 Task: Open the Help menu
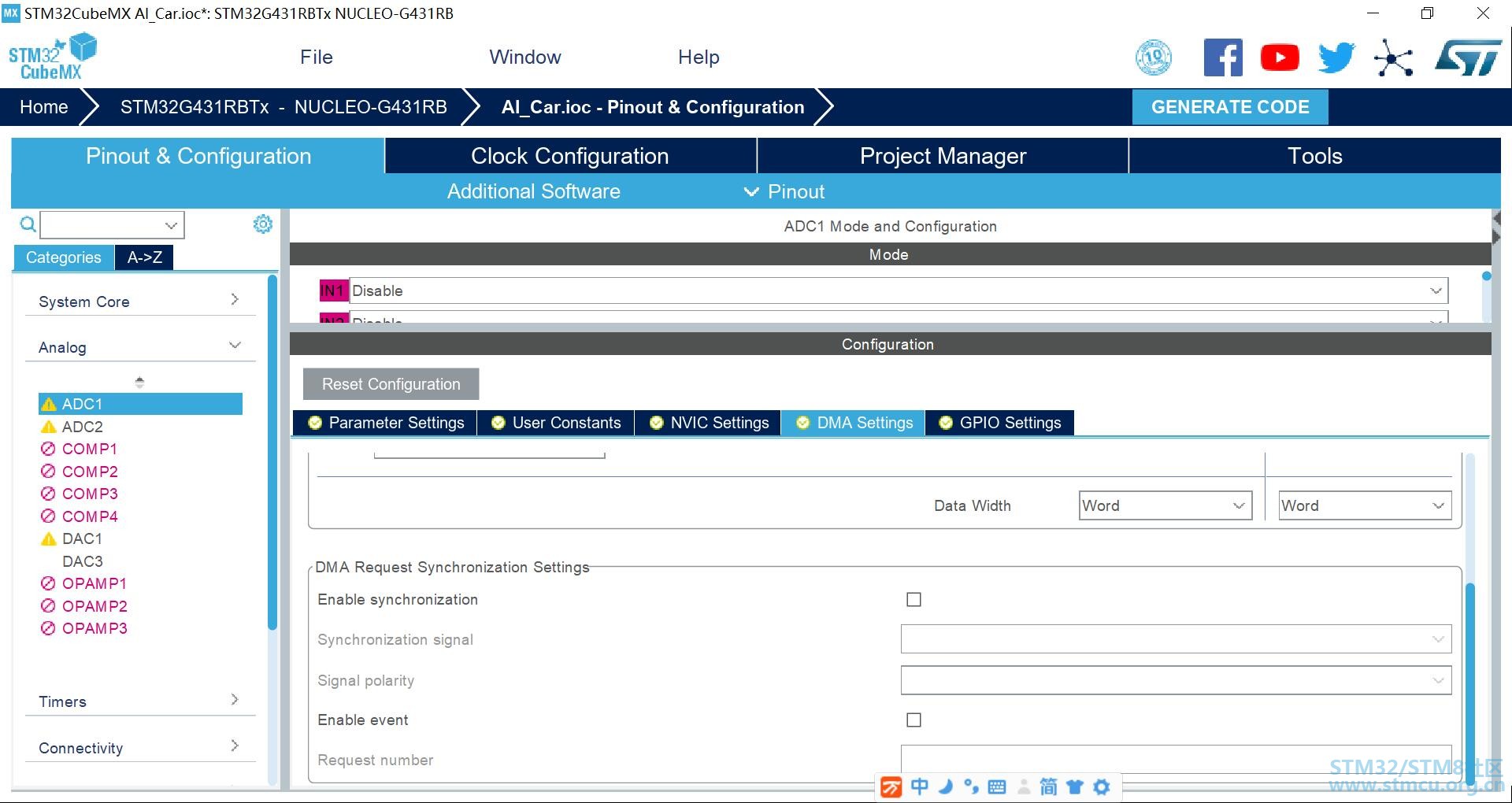coord(699,57)
